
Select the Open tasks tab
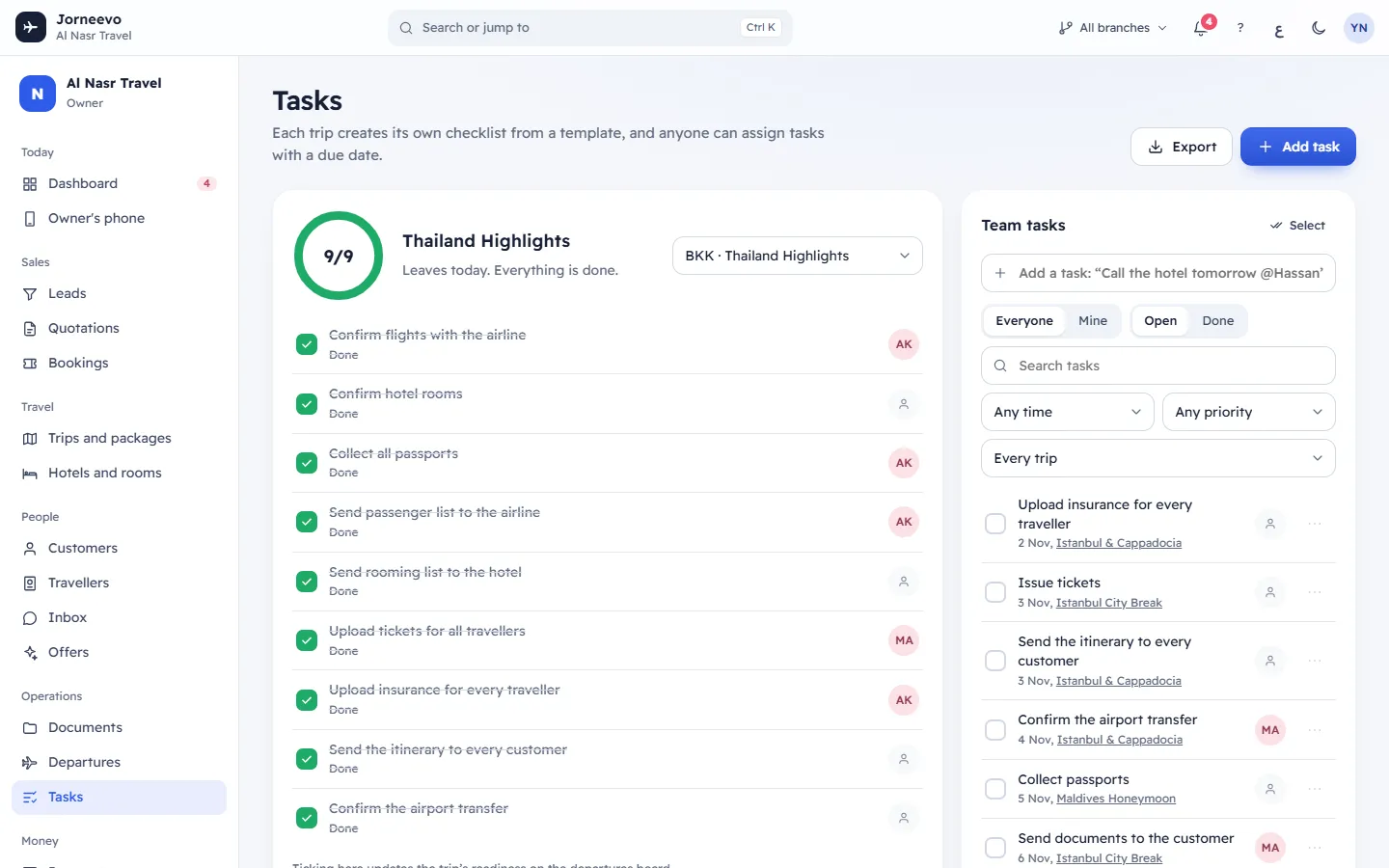coord(1160,321)
